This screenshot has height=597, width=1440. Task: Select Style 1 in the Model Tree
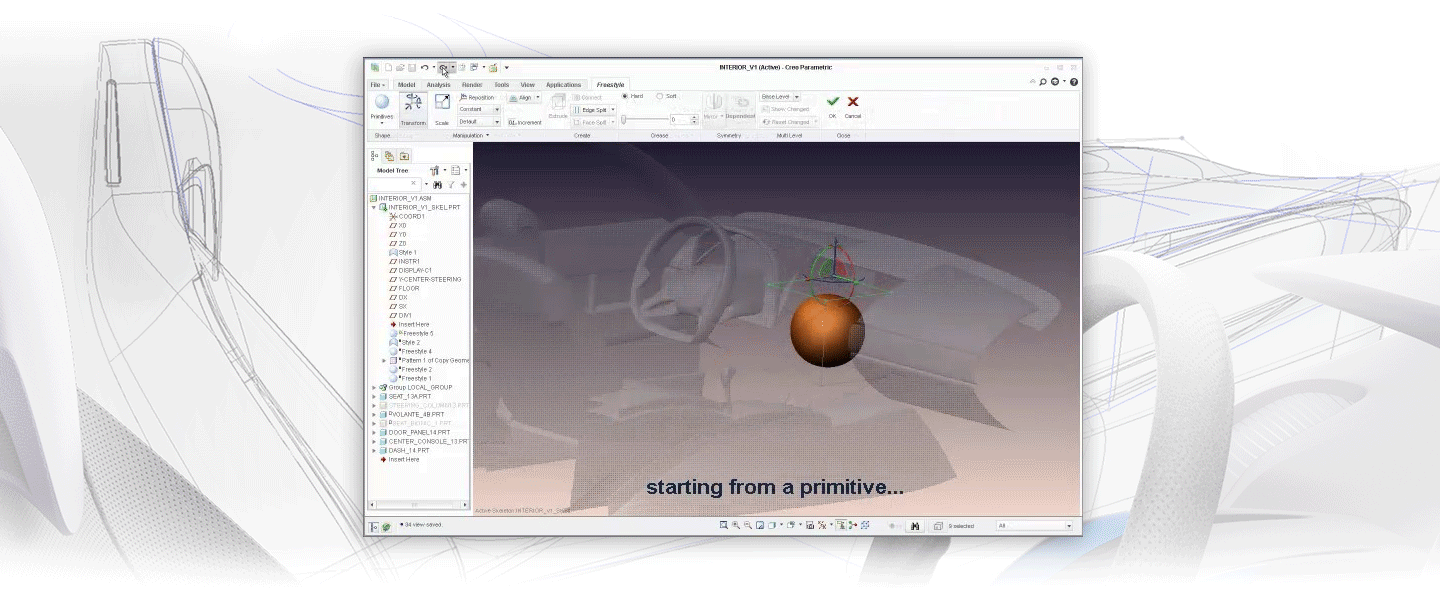coord(403,252)
